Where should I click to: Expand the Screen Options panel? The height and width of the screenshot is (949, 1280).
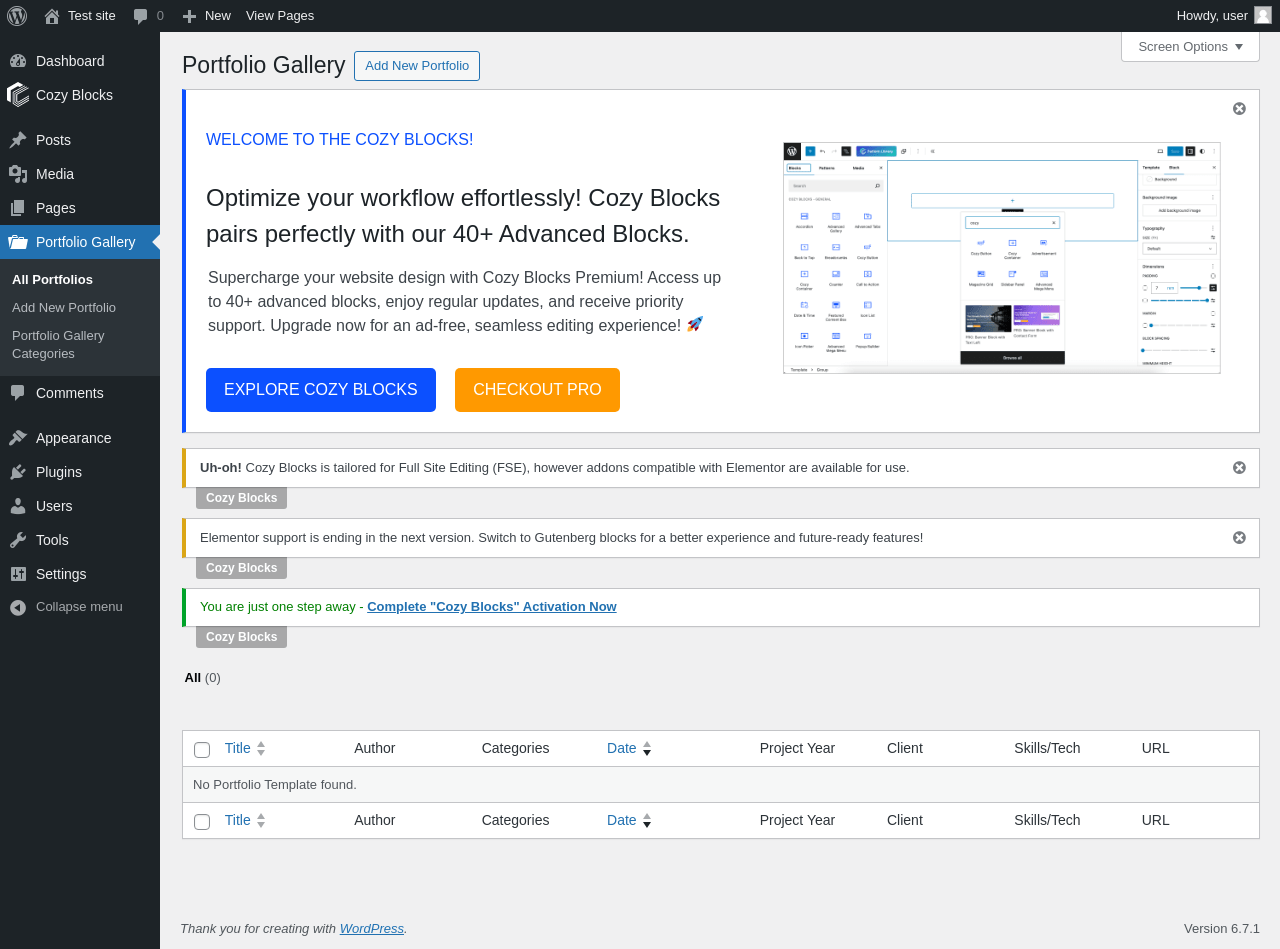point(1190,46)
